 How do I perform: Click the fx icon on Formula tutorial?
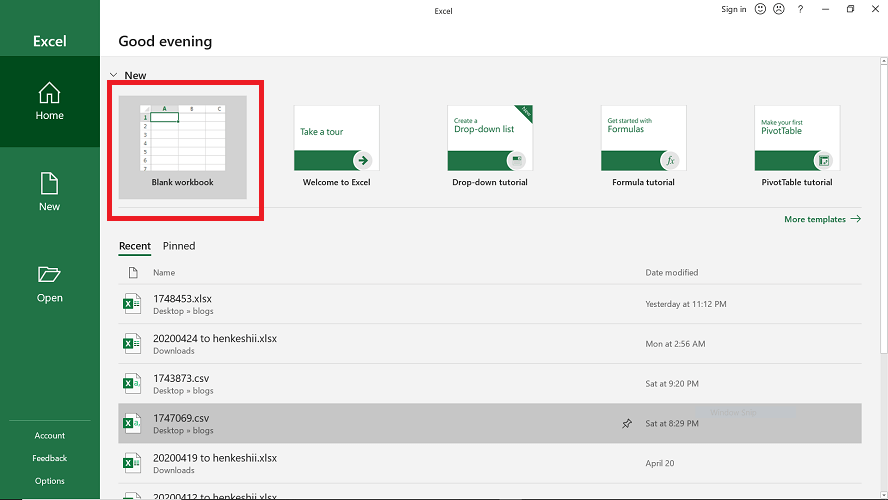670,160
